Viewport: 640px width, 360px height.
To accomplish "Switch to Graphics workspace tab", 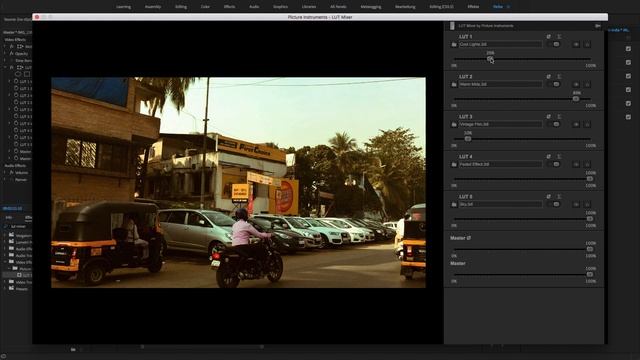I will pyautogui.click(x=280, y=7).
